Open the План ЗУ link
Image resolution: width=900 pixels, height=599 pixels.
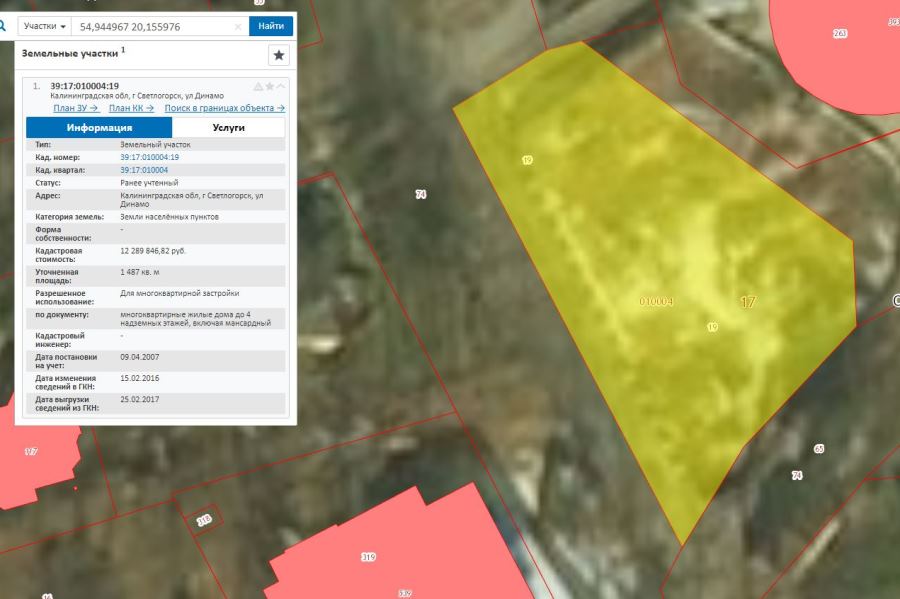click(76, 108)
